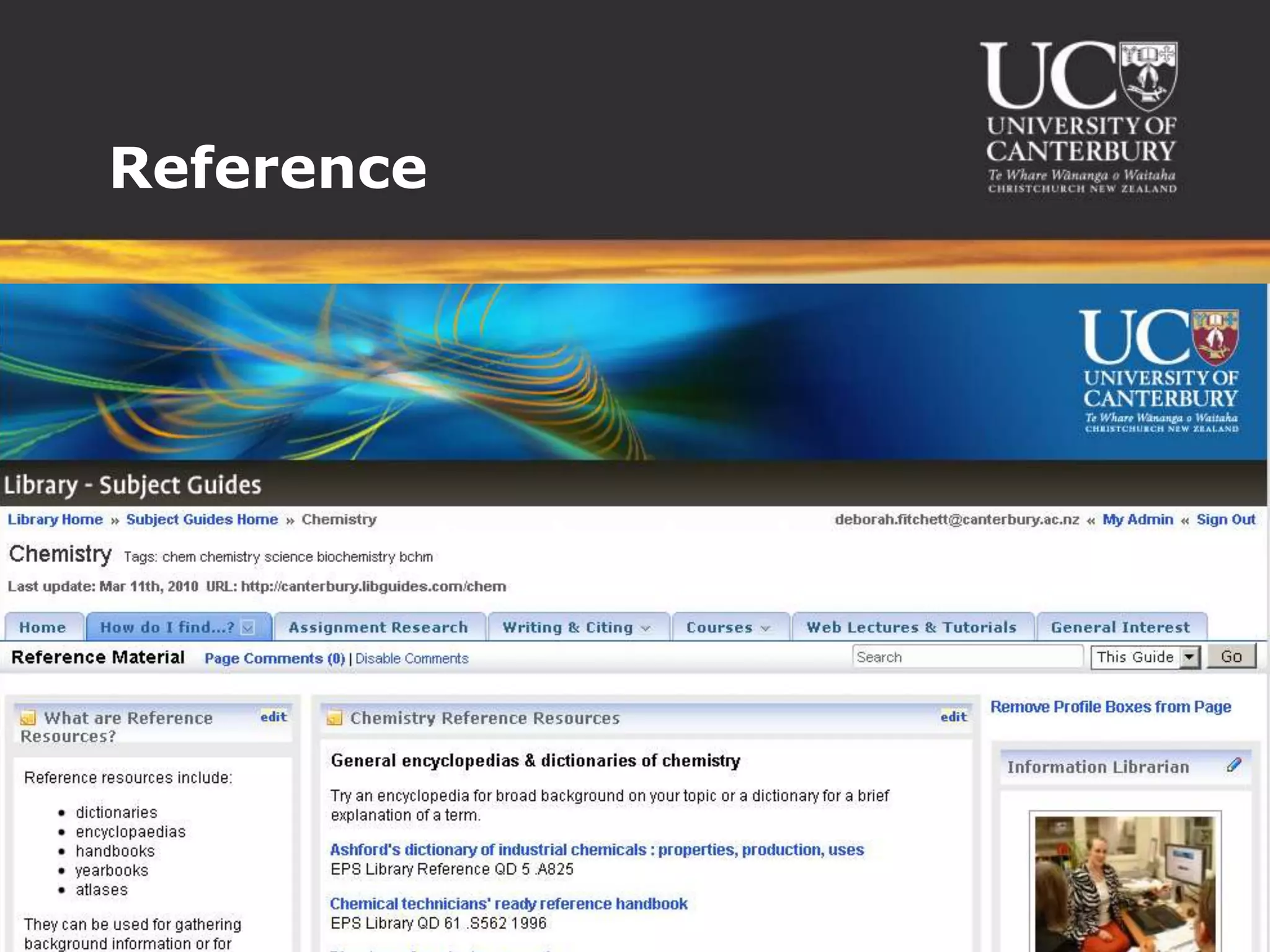Open Ashford's dictionary of industrial chemicals link
The height and width of the screenshot is (952, 1270).
[597, 850]
